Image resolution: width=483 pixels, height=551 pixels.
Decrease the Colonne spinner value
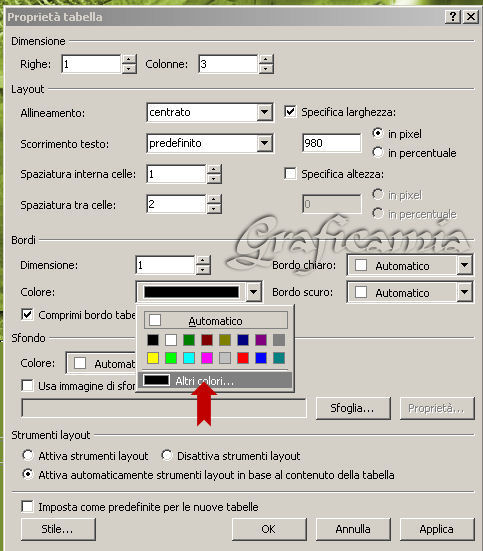266,69
